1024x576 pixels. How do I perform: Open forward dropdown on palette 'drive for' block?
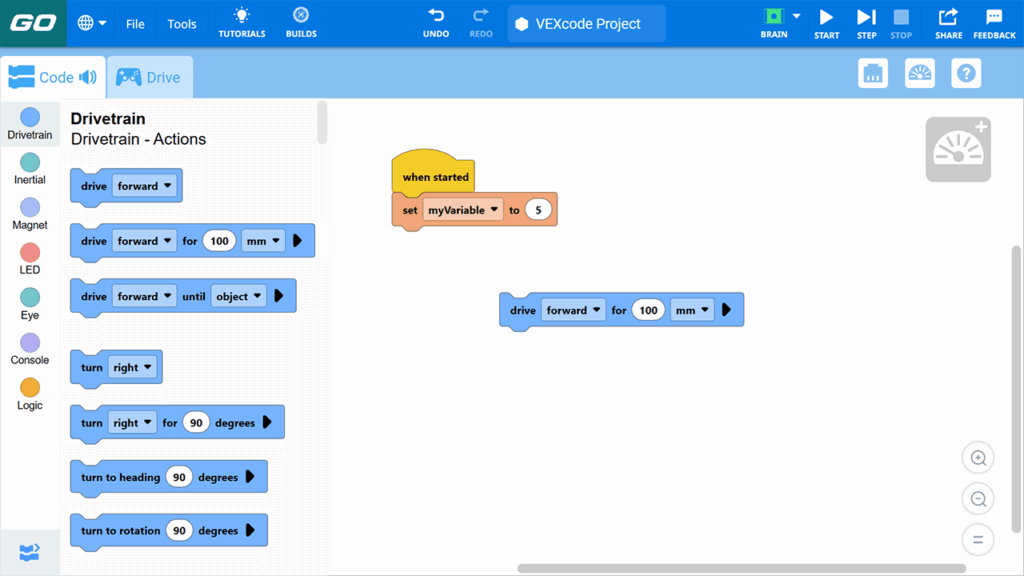(x=144, y=241)
